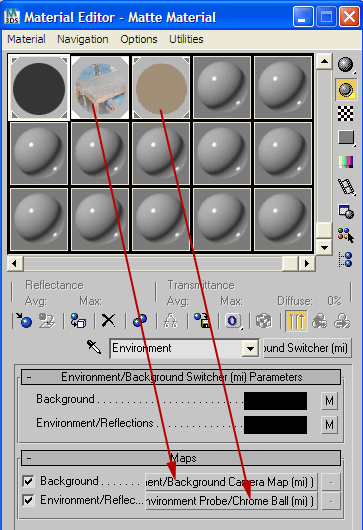Screen dimensions: 363x530
Task: Collapse the Switcher (mi) Parameters rollout
Action: pyautogui.click(x=181, y=377)
